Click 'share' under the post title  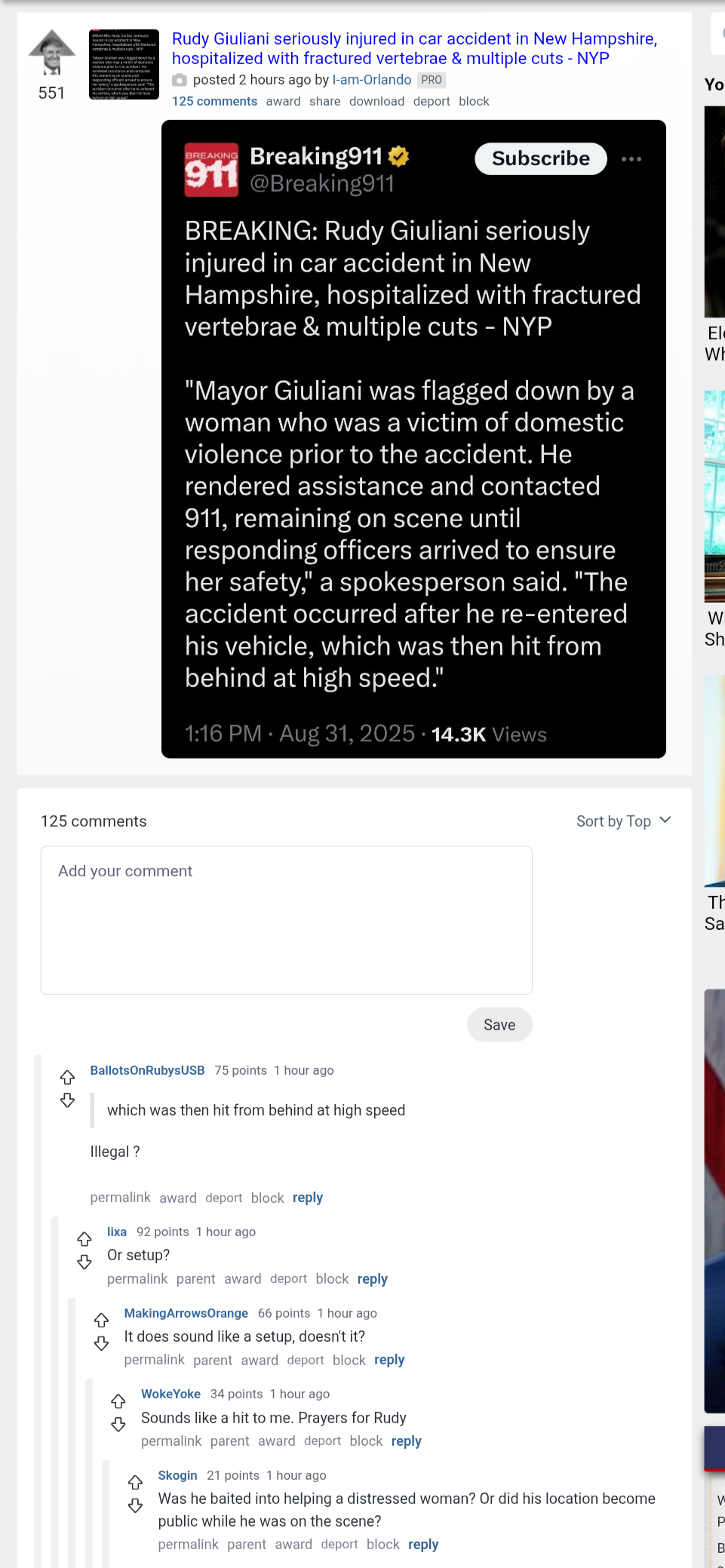coord(324,101)
